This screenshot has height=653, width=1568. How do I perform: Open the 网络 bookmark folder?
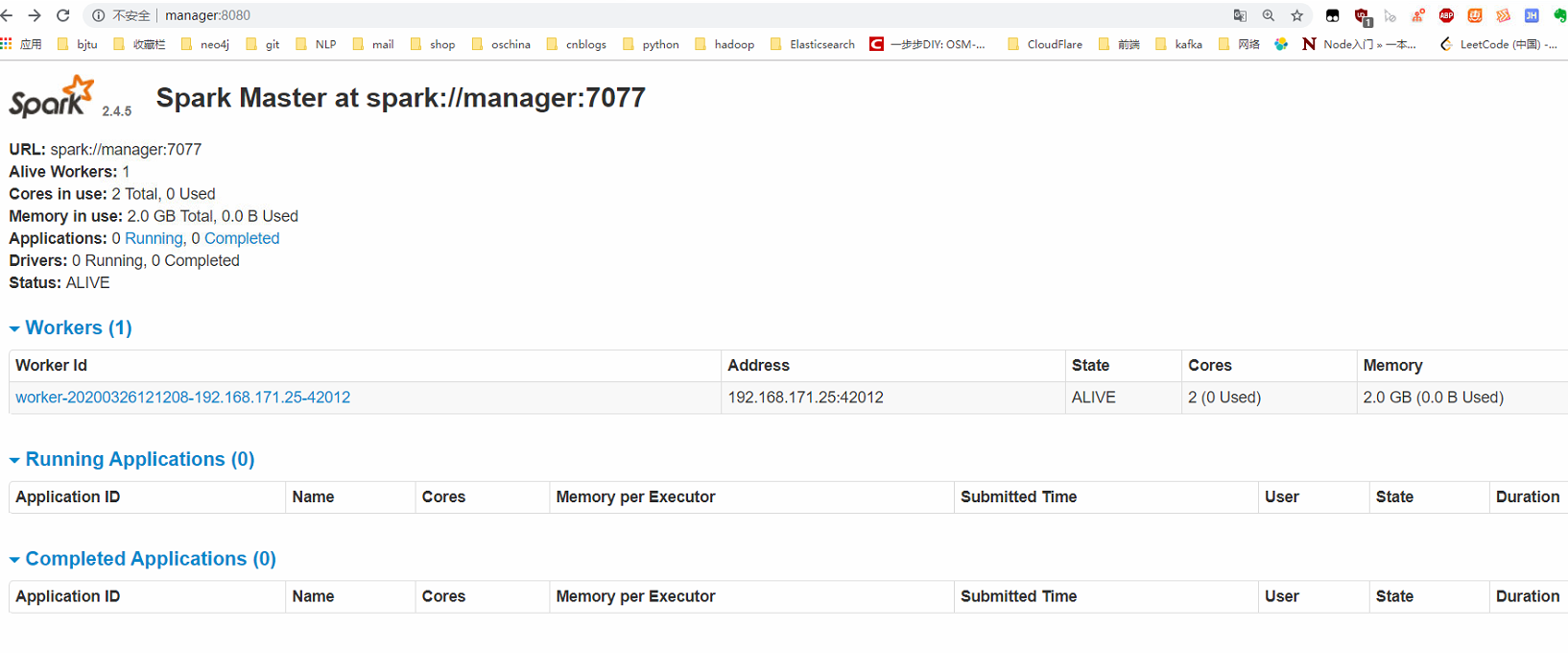pos(1239,44)
